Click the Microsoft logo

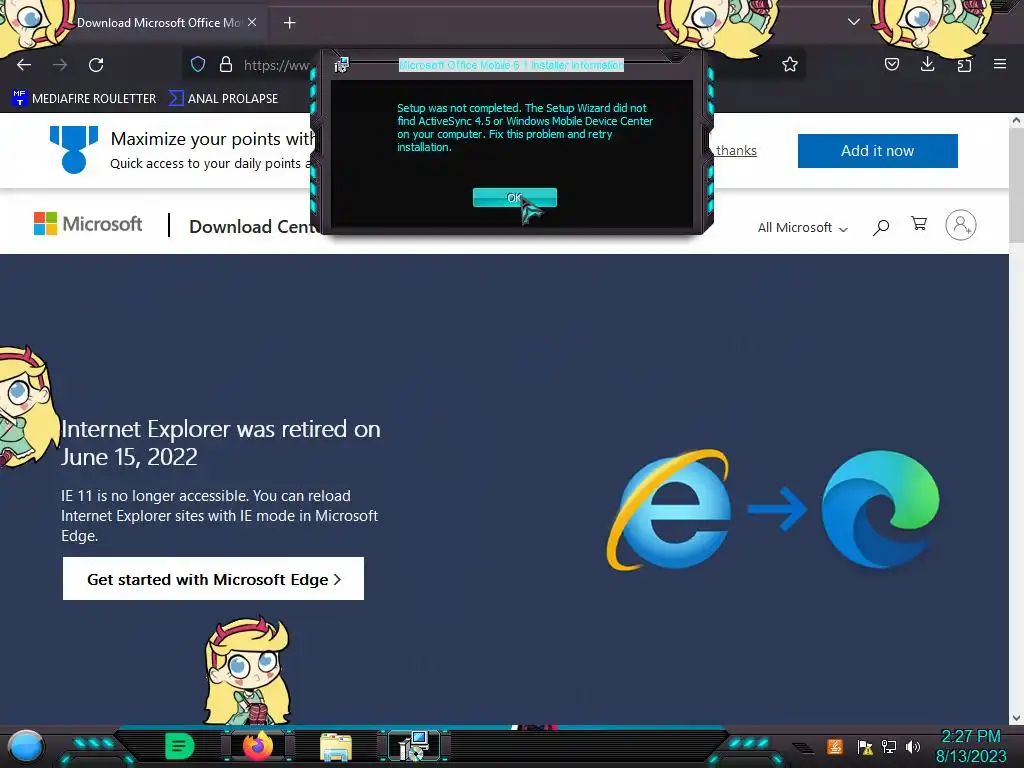click(x=88, y=224)
